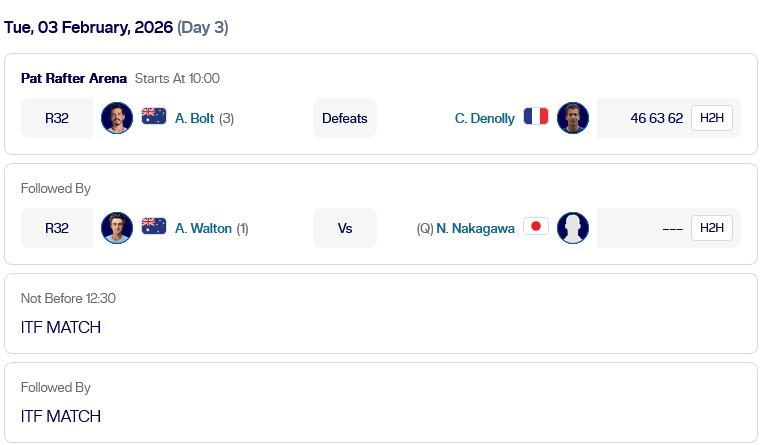Click the Australian flag beside A. Walton
The image size is (764, 445).
pyautogui.click(x=154, y=227)
